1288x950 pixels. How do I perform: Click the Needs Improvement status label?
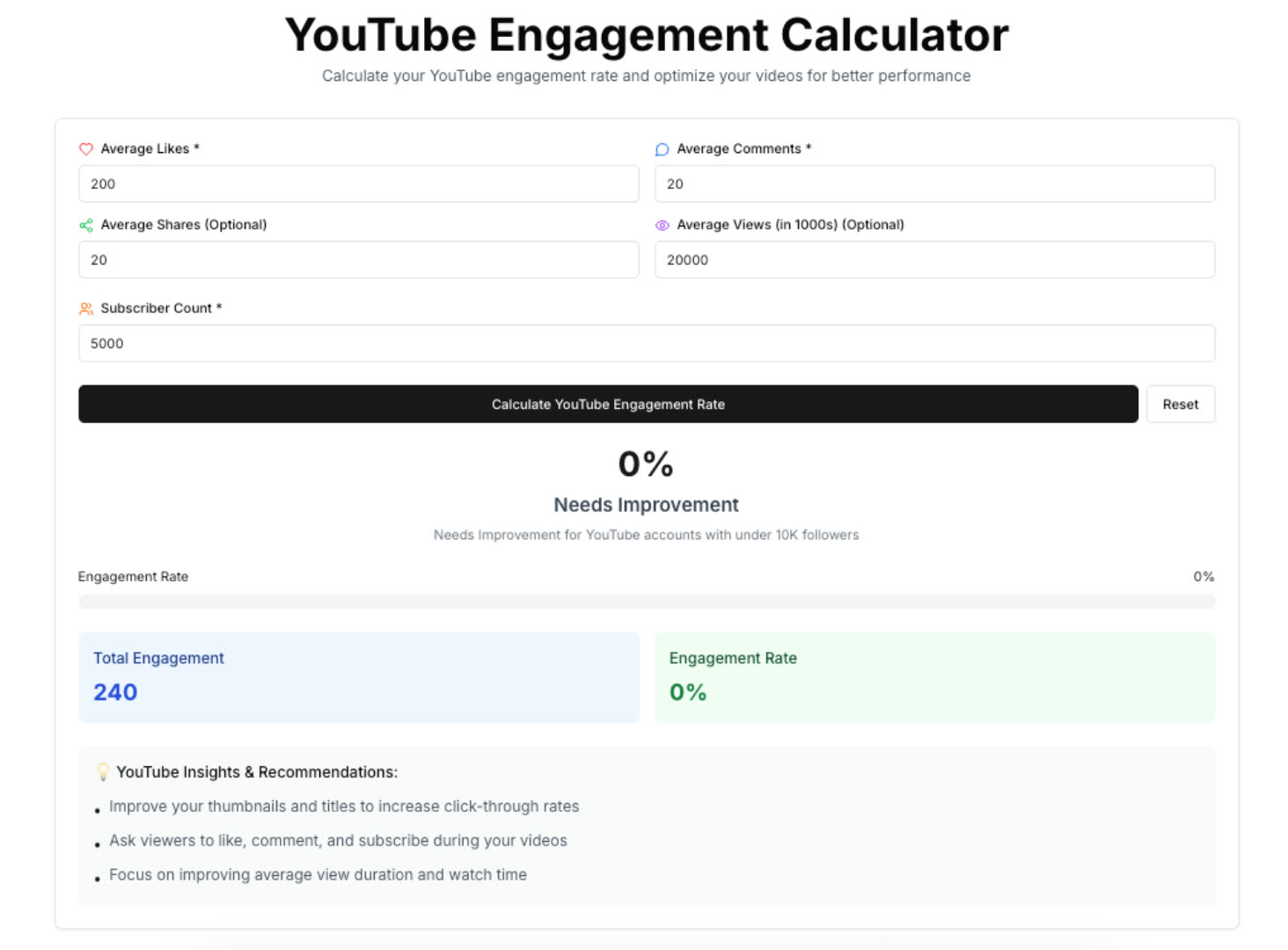(x=647, y=505)
